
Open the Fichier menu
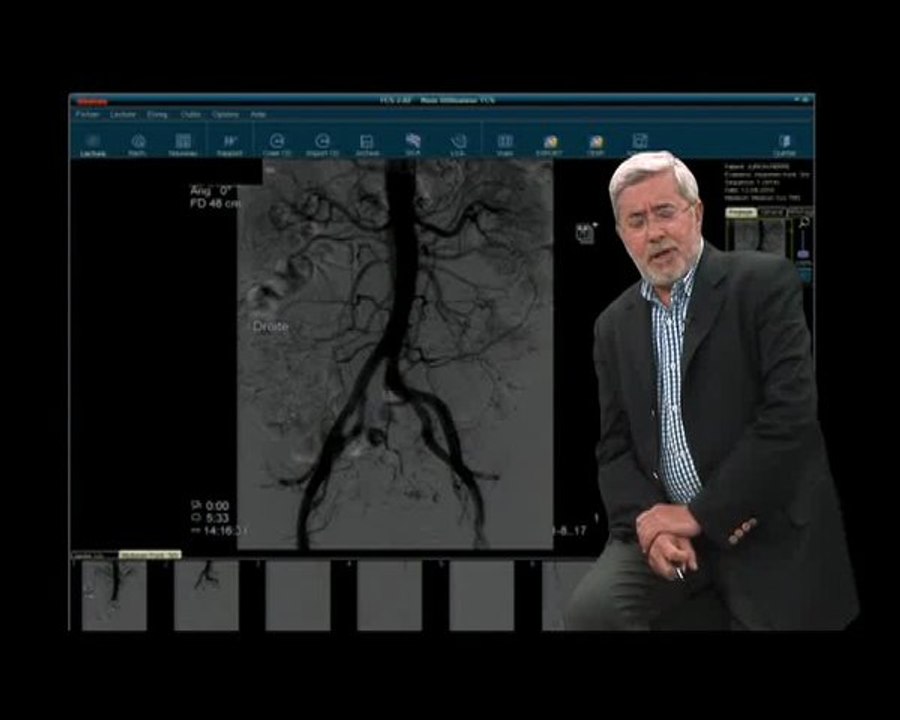[88, 115]
